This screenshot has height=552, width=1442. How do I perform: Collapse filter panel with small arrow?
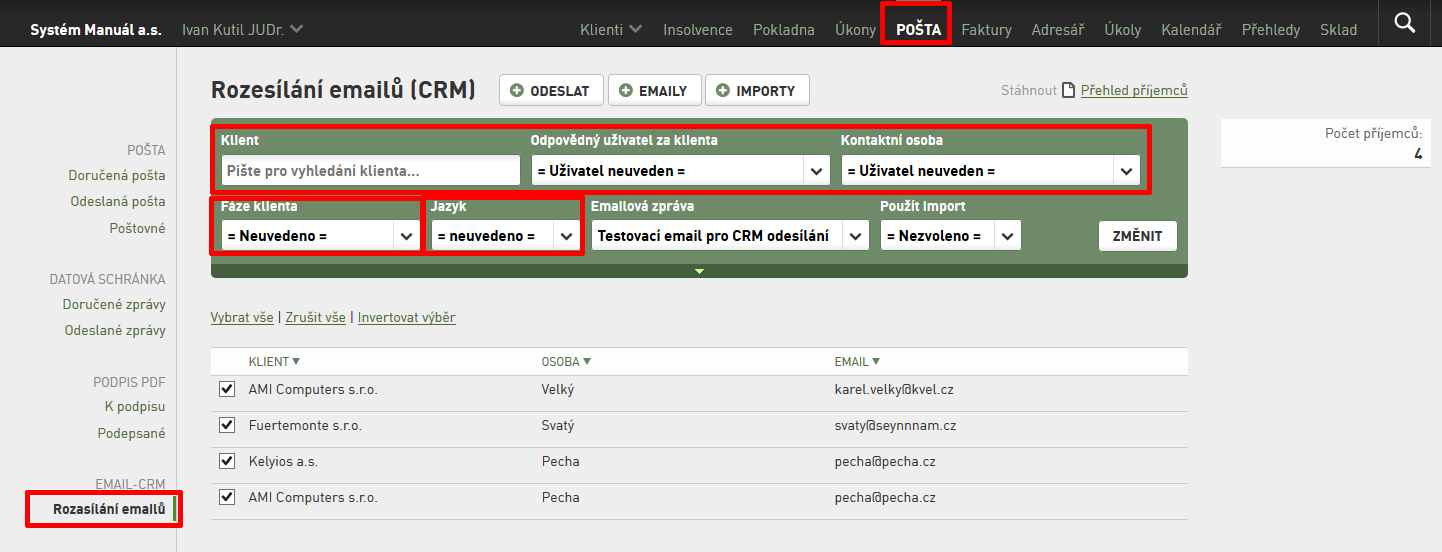tap(699, 271)
